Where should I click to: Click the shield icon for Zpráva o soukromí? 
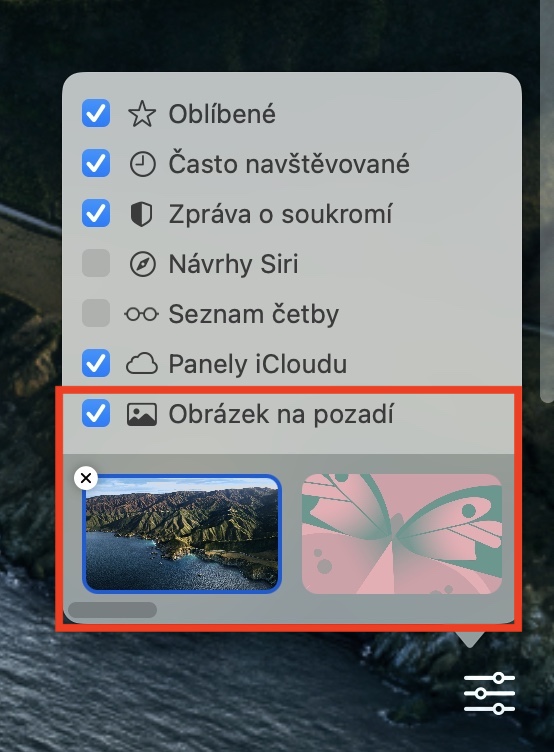pyautogui.click(x=141, y=214)
